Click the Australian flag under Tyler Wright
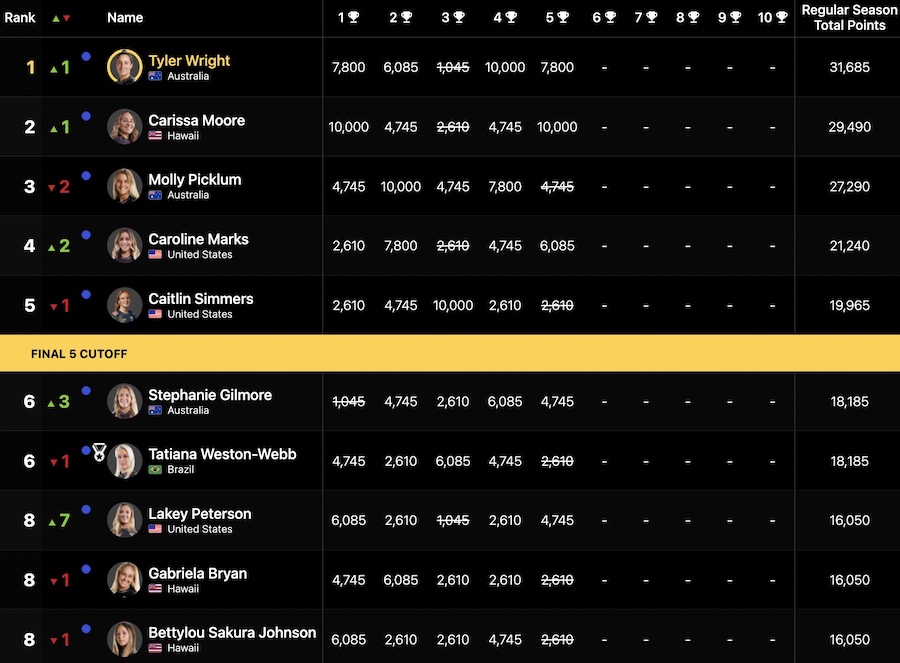The height and width of the screenshot is (663, 900). pyautogui.click(x=155, y=76)
